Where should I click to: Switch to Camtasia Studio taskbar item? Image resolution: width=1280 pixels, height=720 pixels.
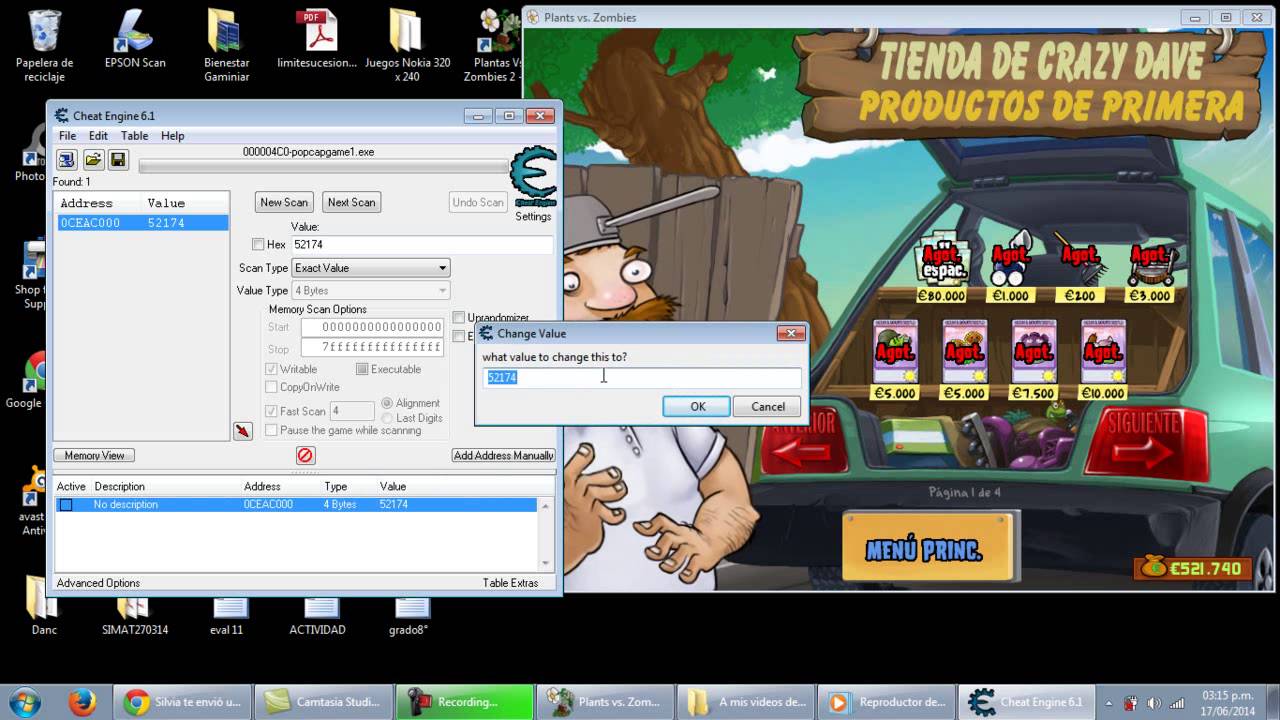pyautogui.click(x=322, y=702)
